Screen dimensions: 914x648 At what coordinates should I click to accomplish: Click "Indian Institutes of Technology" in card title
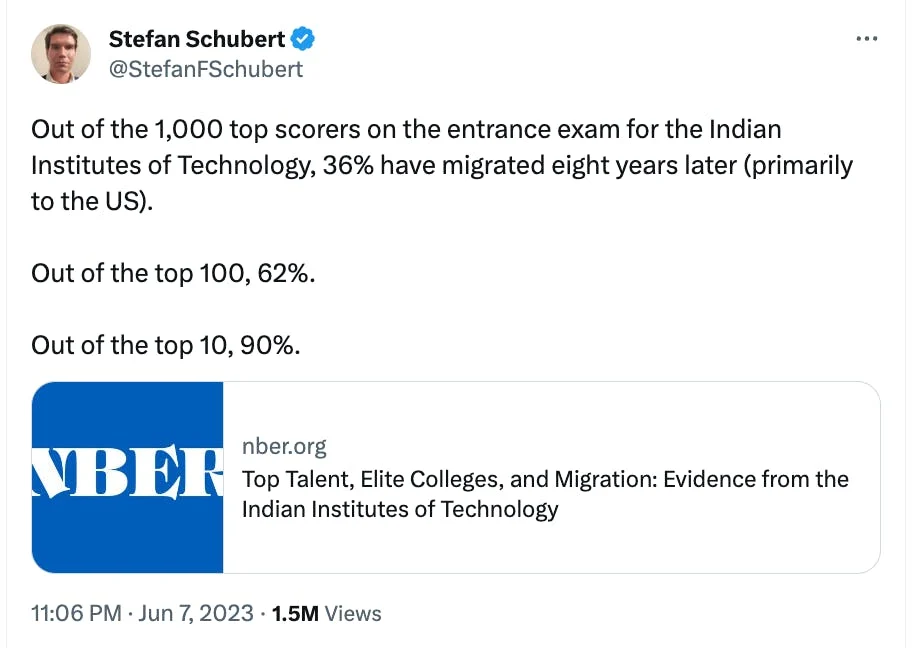400,509
